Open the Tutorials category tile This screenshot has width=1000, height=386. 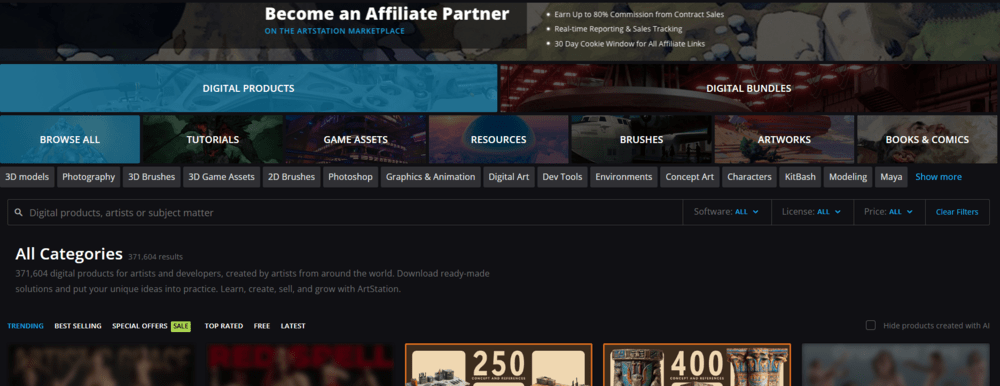point(212,139)
